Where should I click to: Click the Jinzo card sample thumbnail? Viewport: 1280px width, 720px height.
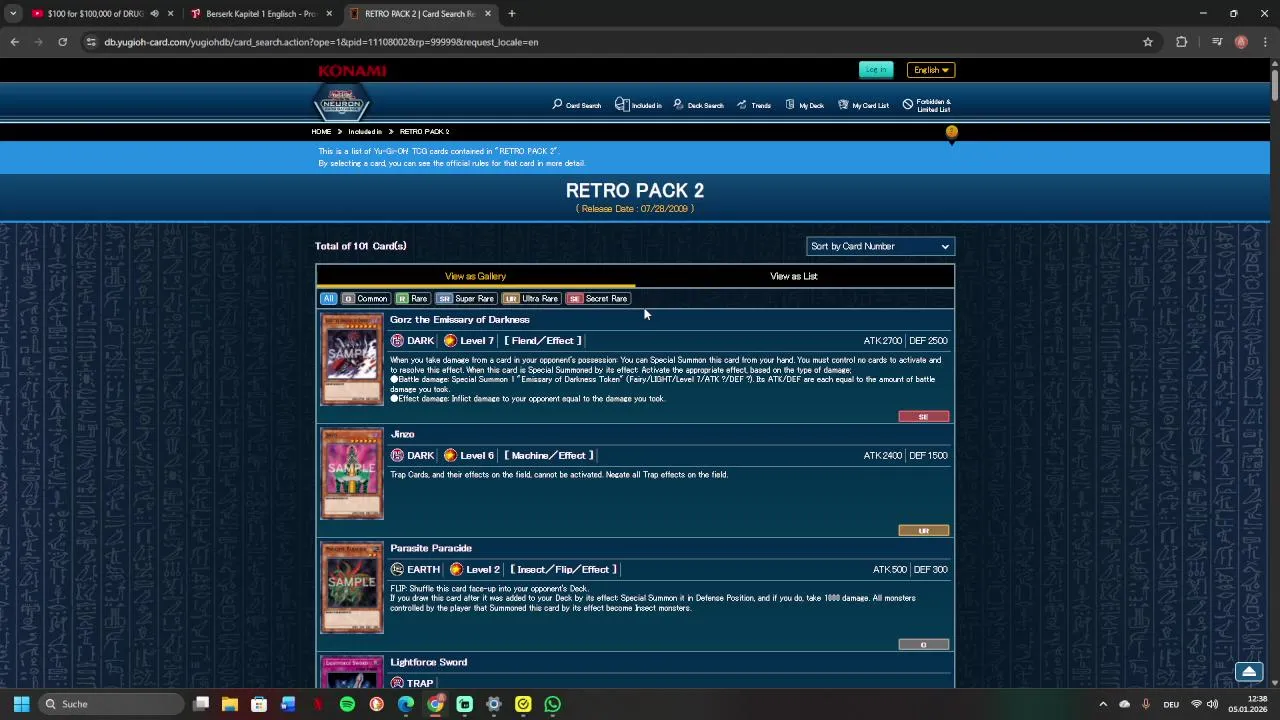tap(352, 474)
